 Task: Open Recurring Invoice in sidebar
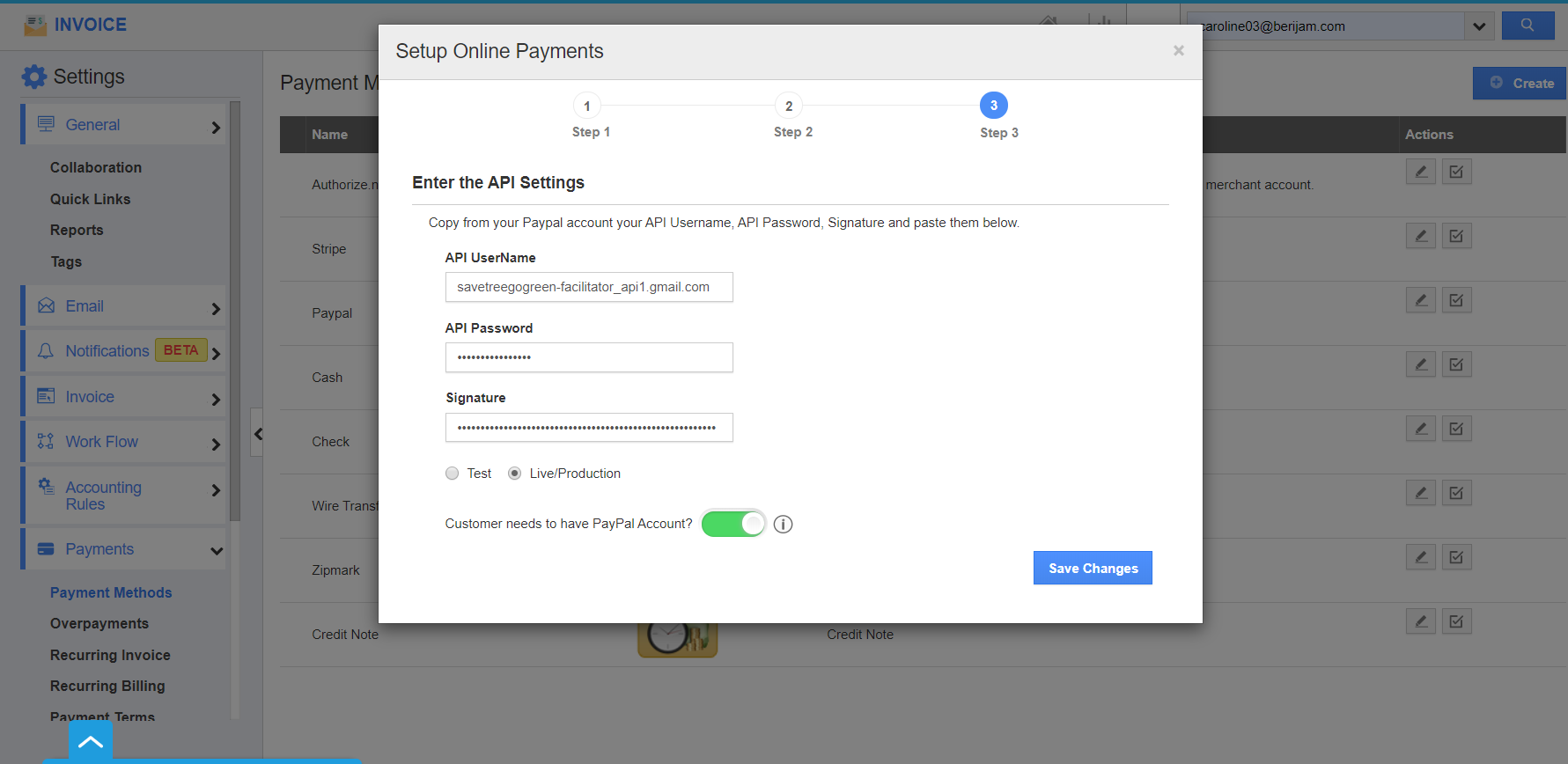click(110, 655)
